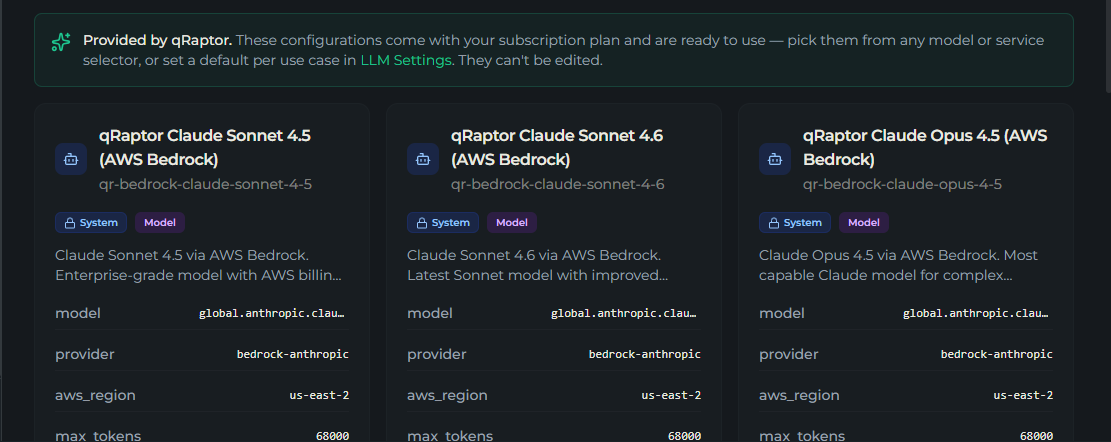Click model value in Opus 4.5 card

[x=977, y=313]
